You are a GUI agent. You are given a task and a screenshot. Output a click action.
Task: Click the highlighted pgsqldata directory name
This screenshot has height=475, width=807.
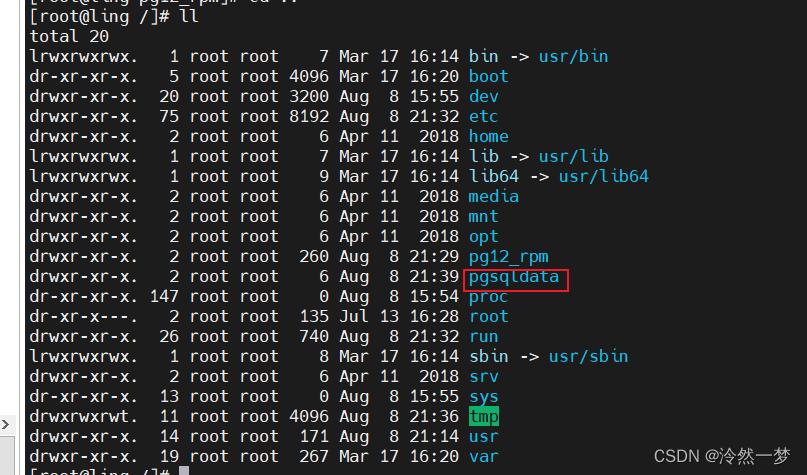[514, 277]
